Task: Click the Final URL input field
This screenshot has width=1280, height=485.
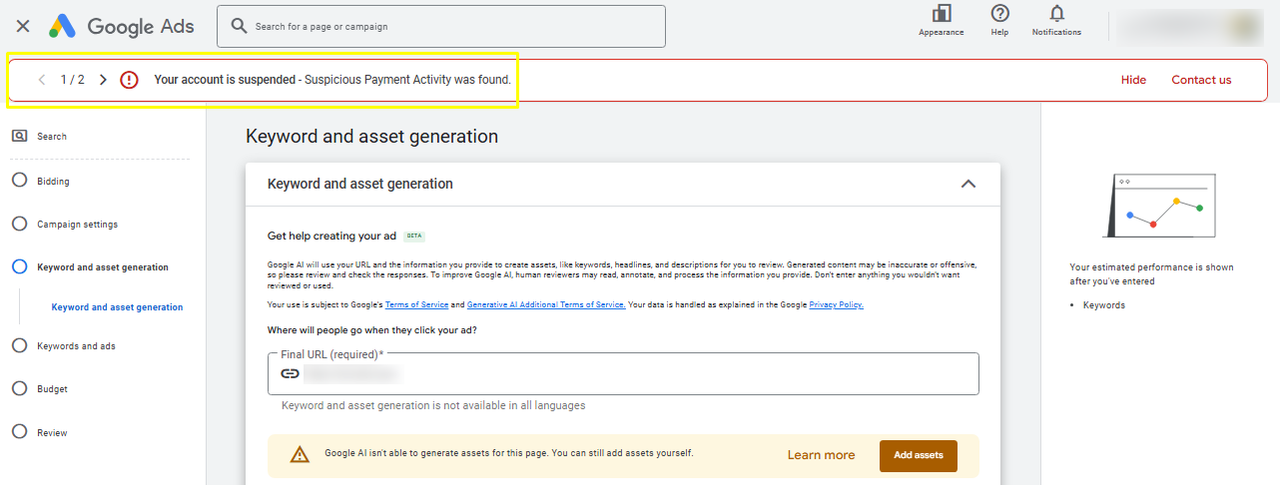Action: (623, 373)
